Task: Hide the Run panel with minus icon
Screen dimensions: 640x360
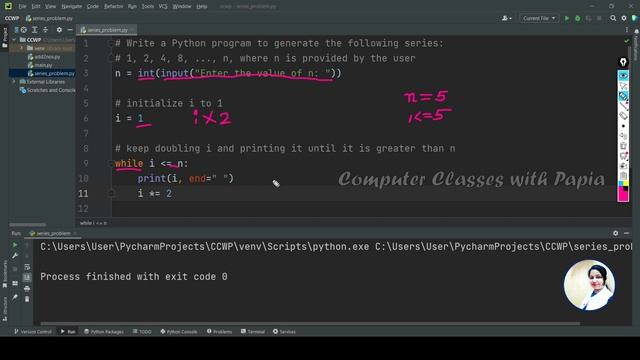Action: click(x=627, y=233)
